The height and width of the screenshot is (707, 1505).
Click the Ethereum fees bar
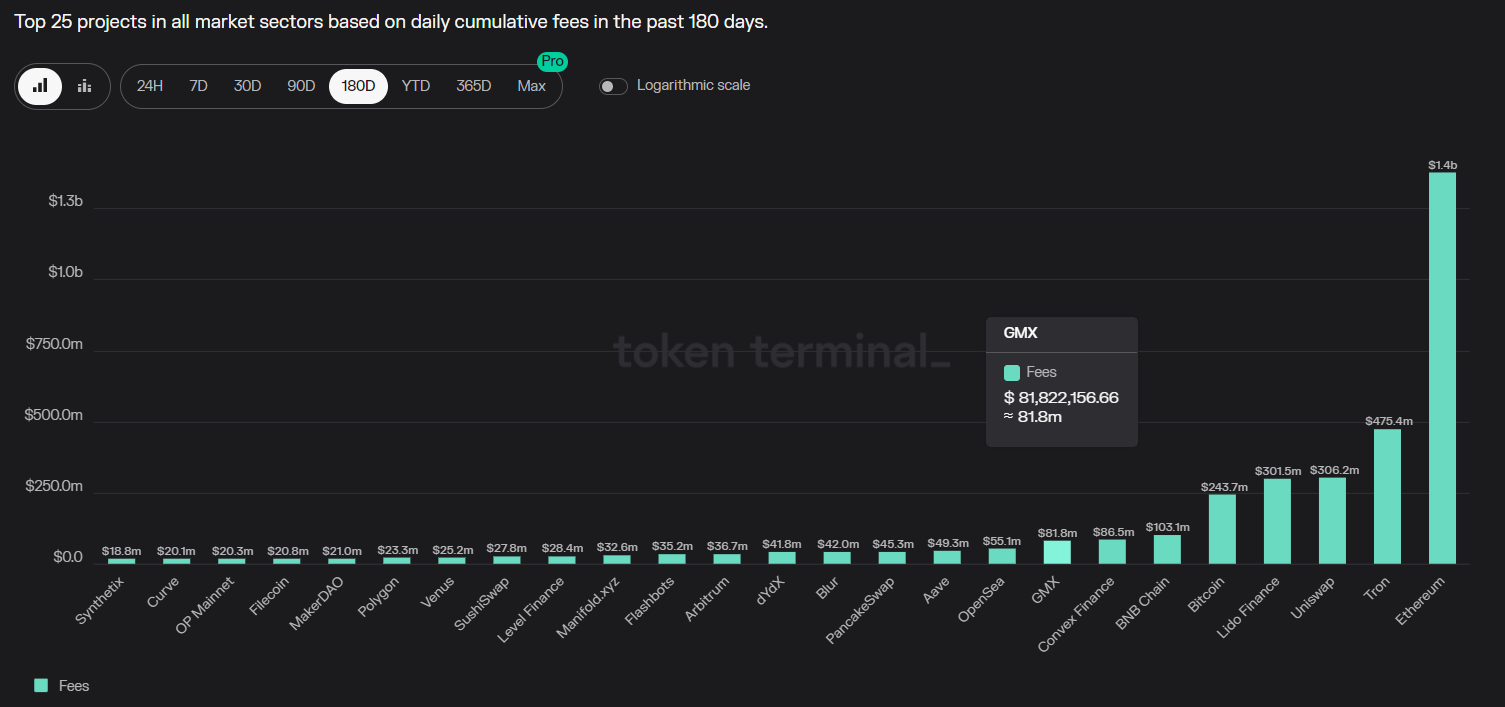1442,368
